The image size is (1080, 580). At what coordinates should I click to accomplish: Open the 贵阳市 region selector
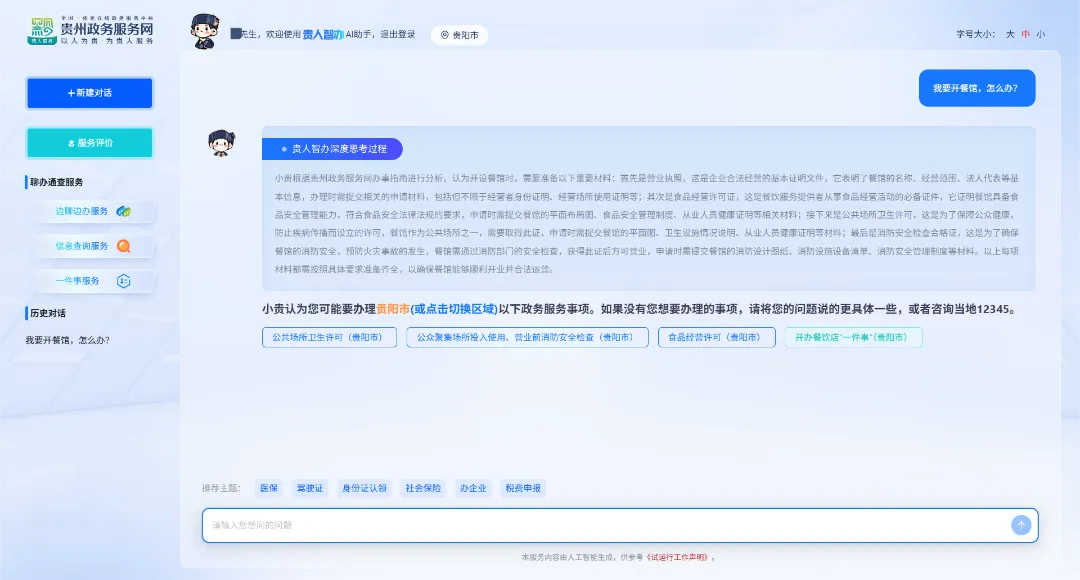pyautogui.click(x=459, y=35)
